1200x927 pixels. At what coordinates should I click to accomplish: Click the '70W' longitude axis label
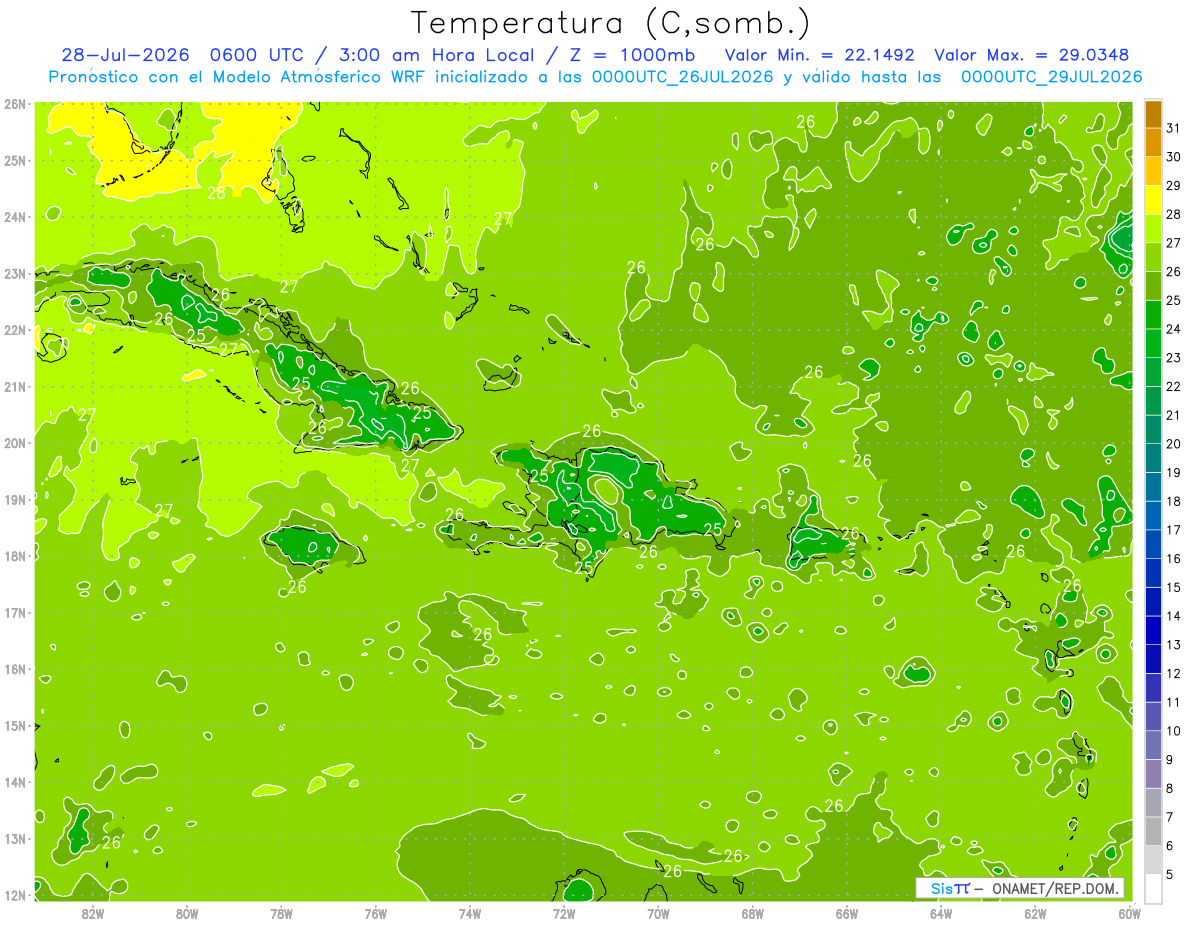coord(658,913)
